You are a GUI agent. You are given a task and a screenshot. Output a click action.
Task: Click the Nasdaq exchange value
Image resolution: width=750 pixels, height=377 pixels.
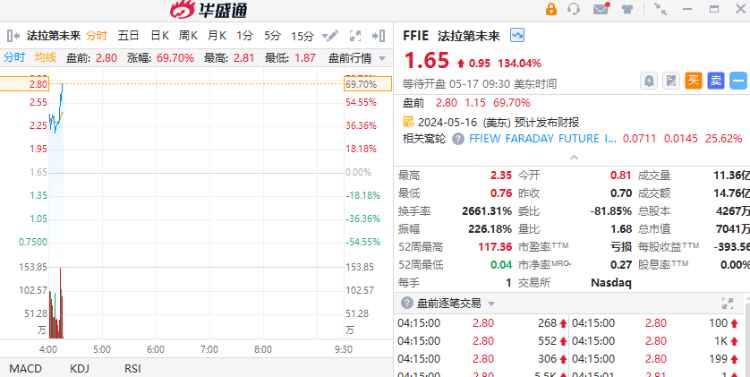pos(611,283)
